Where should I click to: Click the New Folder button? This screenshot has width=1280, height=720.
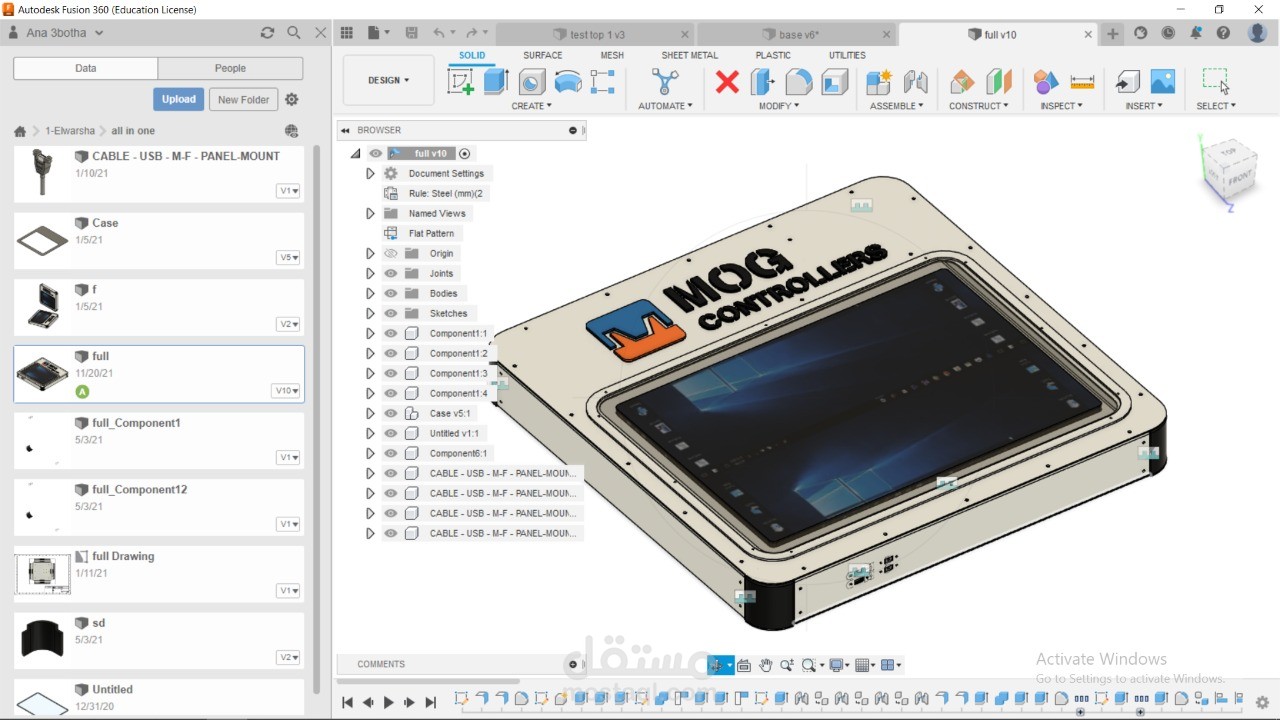244,100
